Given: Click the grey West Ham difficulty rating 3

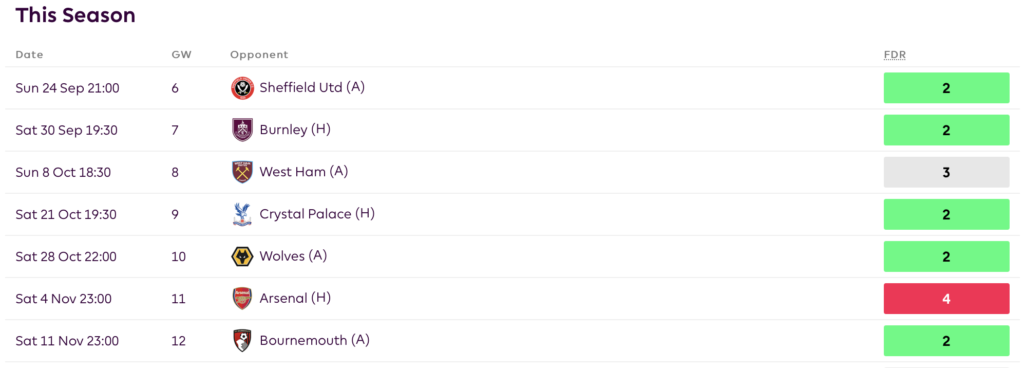Looking at the screenshot, I should pyautogui.click(x=946, y=172).
